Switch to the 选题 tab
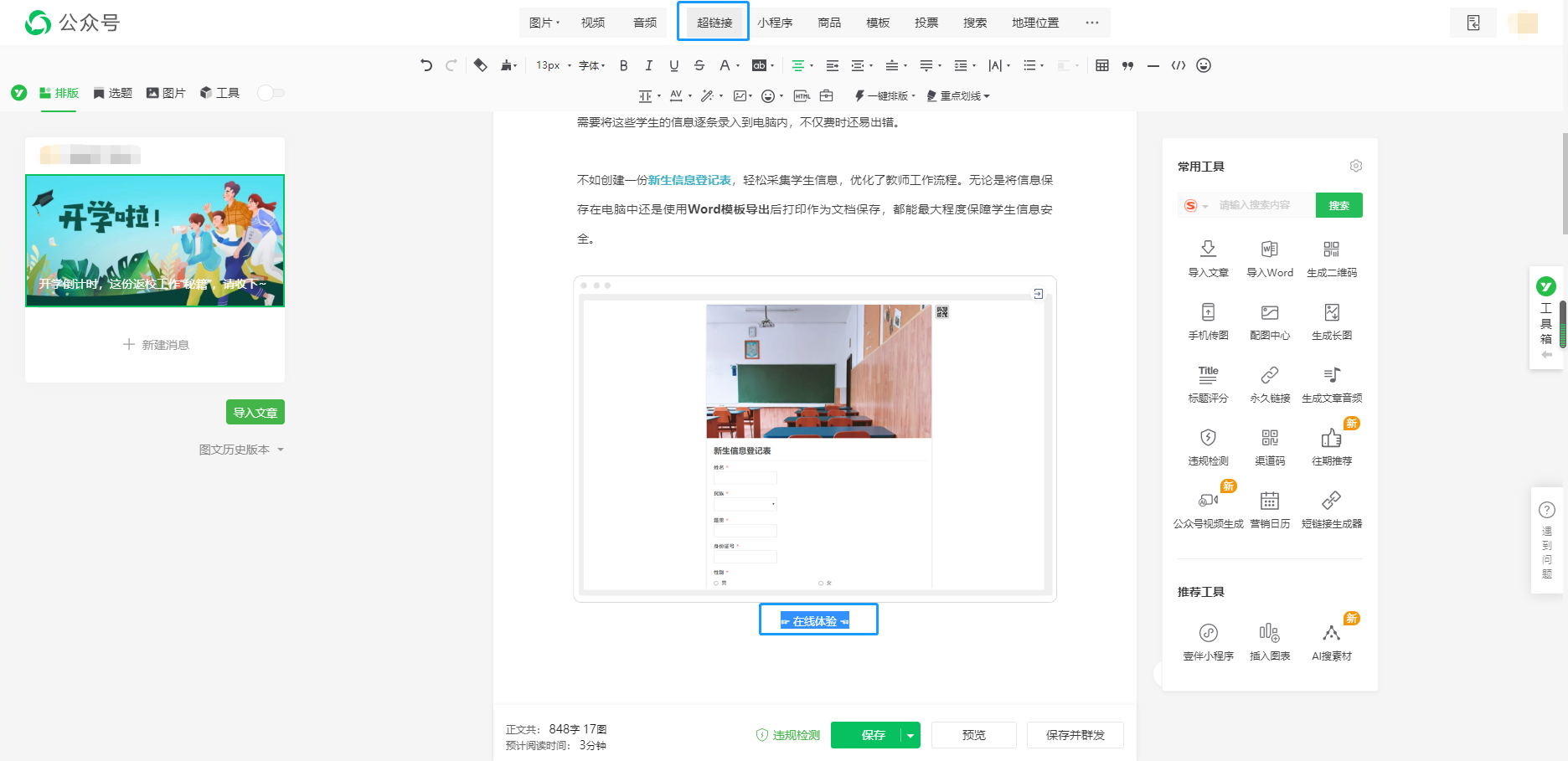 (113, 93)
